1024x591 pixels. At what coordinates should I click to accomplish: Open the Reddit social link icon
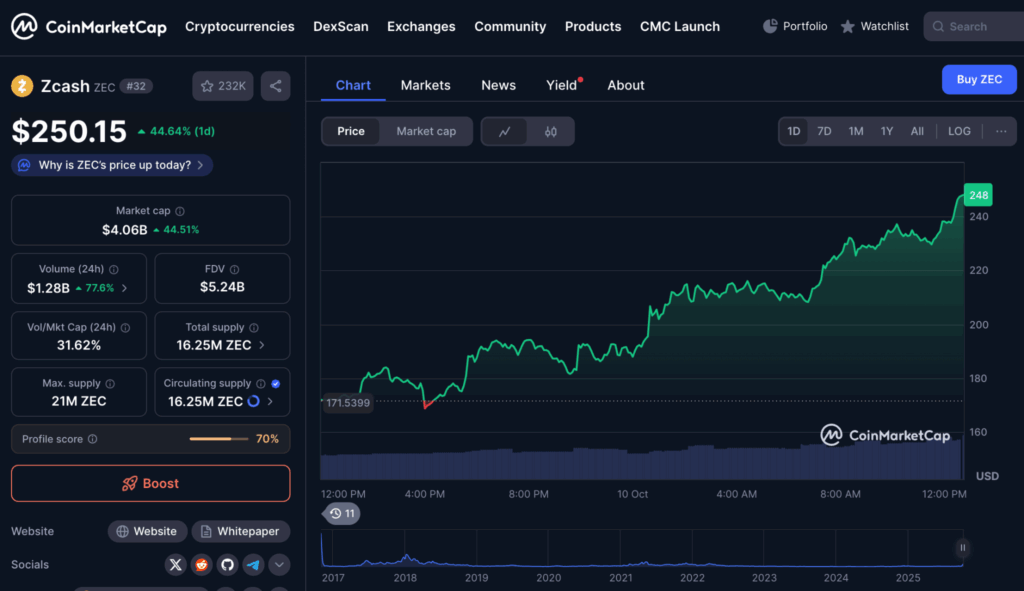click(x=202, y=565)
